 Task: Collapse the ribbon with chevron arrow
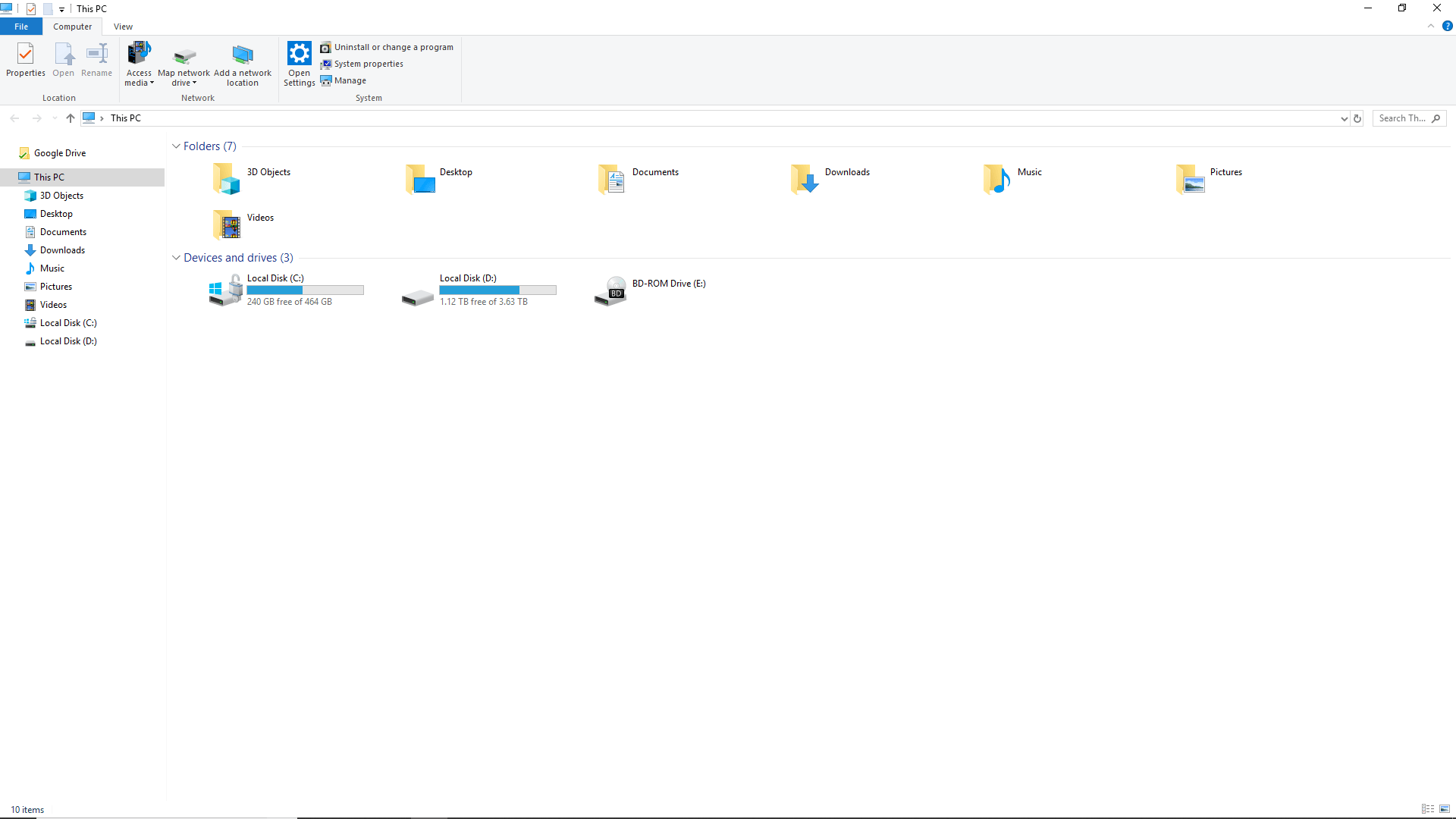click(1431, 26)
